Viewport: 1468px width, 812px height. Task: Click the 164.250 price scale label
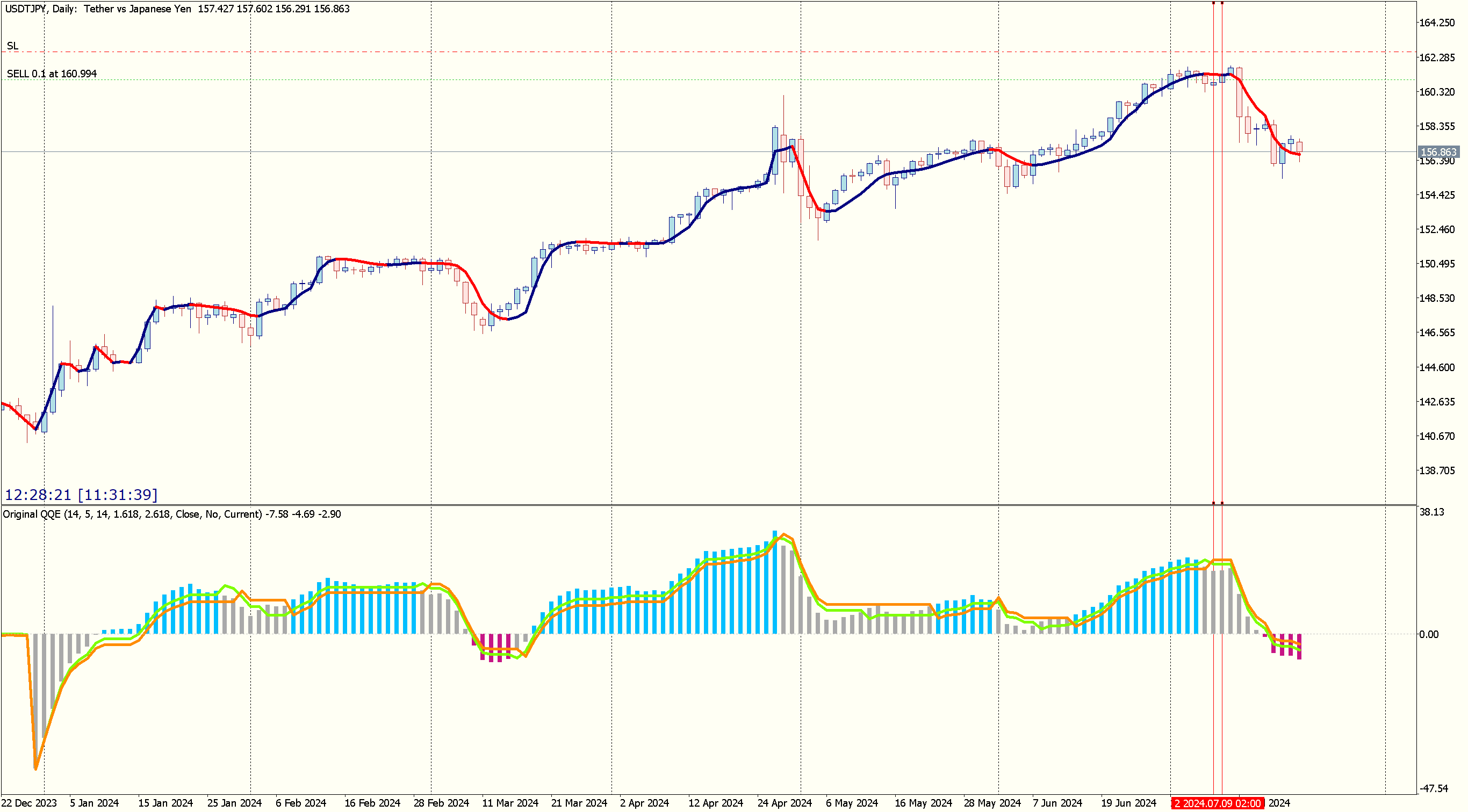click(1437, 23)
